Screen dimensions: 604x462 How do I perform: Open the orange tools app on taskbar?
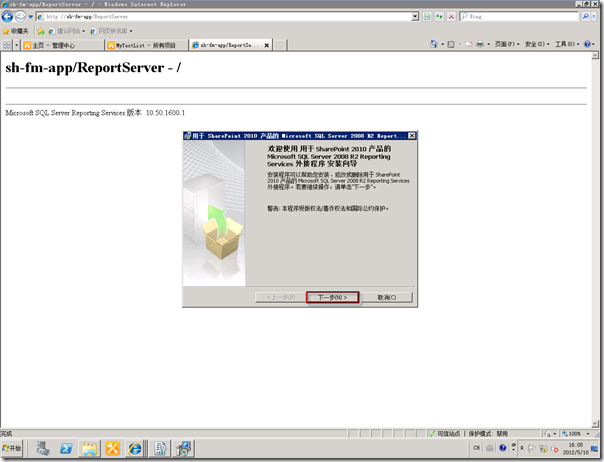[112, 449]
